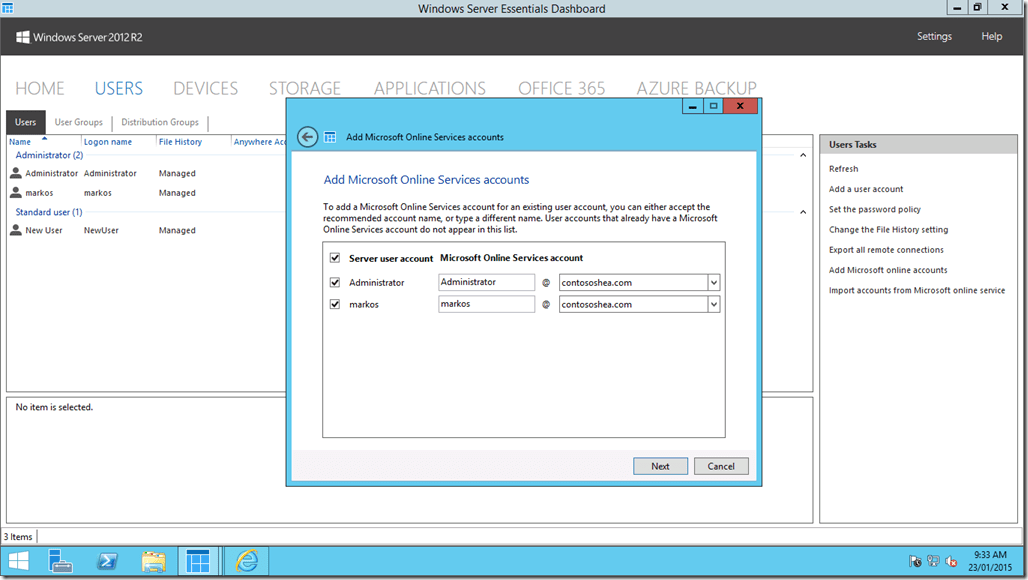Open Windows PowerShell from the taskbar
1028x580 pixels.
tap(106, 560)
